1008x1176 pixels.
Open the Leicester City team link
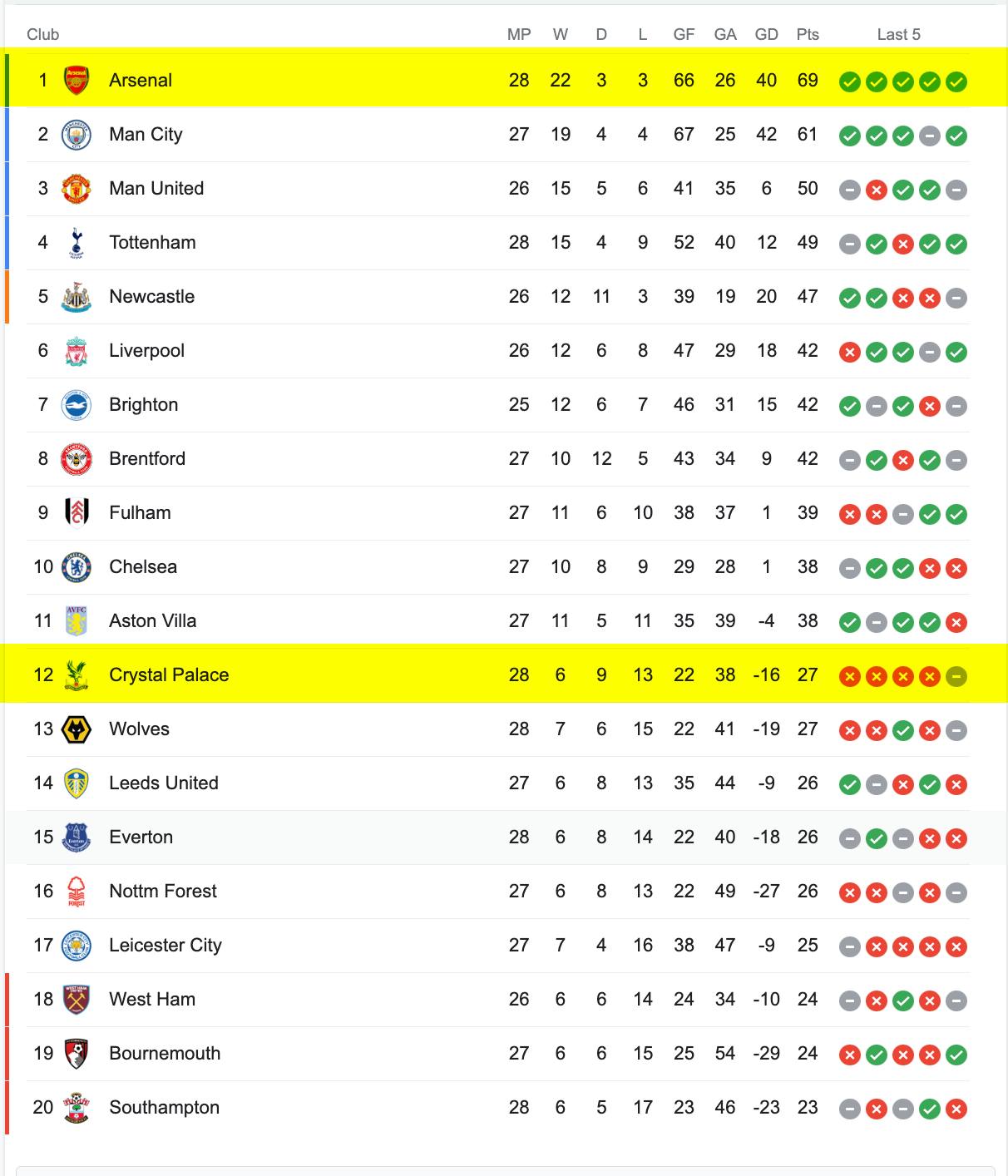point(166,946)
